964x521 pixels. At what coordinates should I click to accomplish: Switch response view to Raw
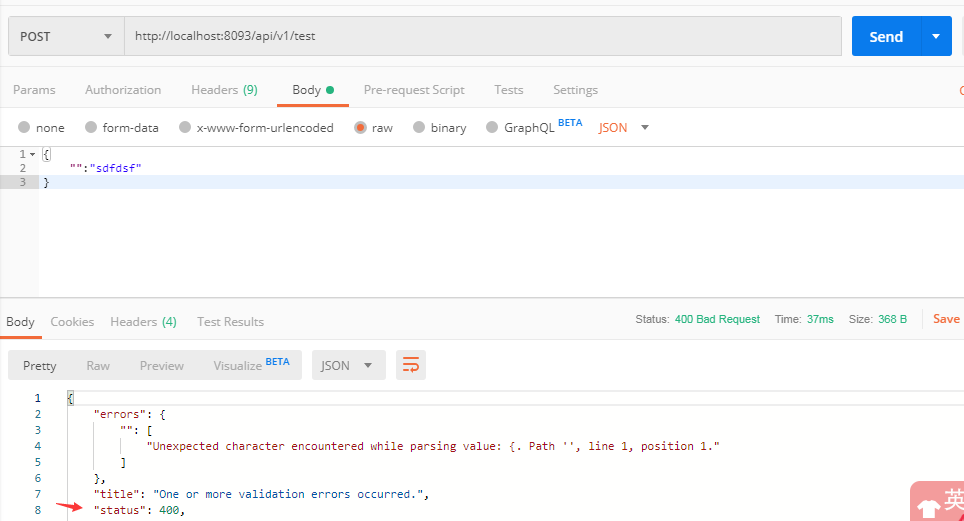(98, 366)
